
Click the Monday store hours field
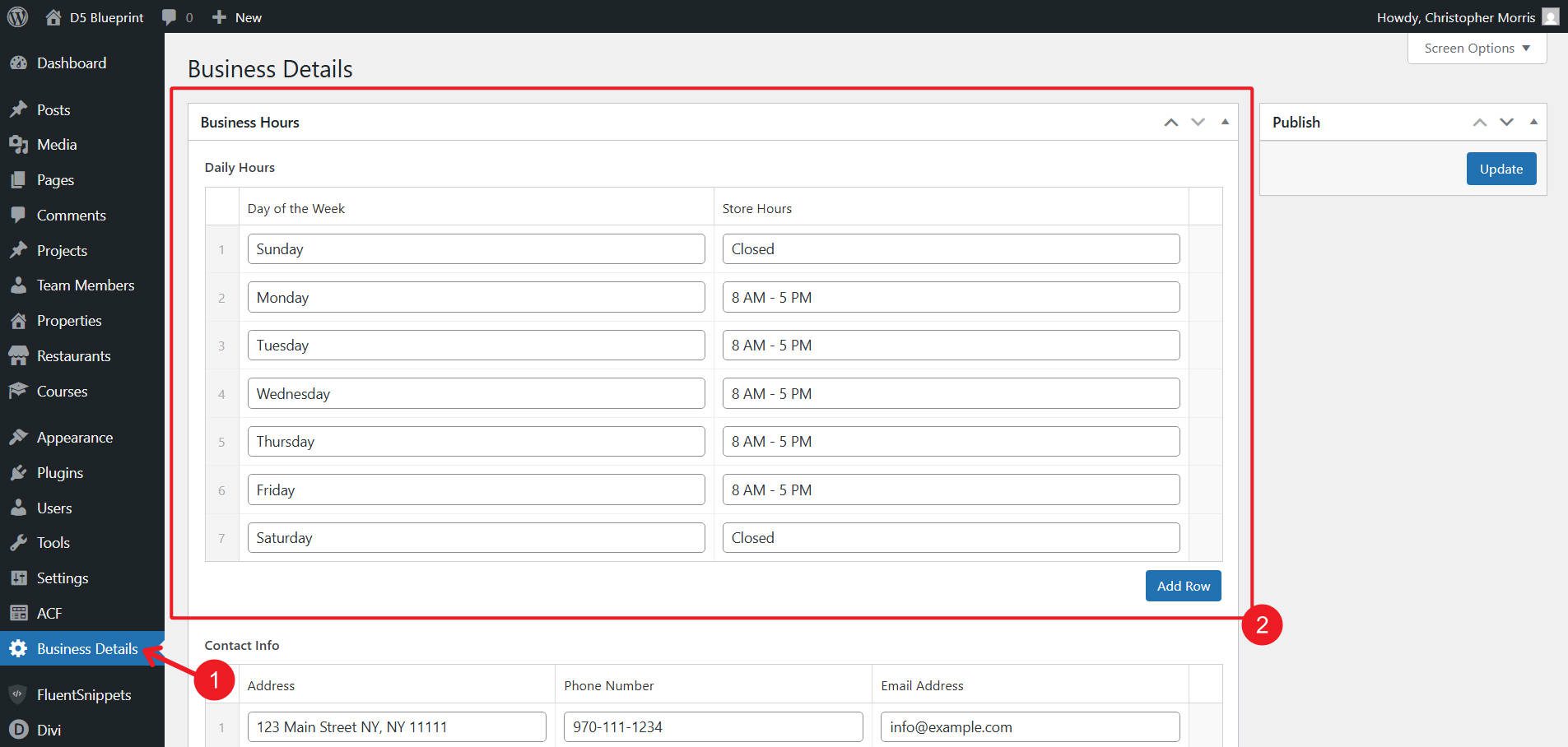(x=951, y=297)
